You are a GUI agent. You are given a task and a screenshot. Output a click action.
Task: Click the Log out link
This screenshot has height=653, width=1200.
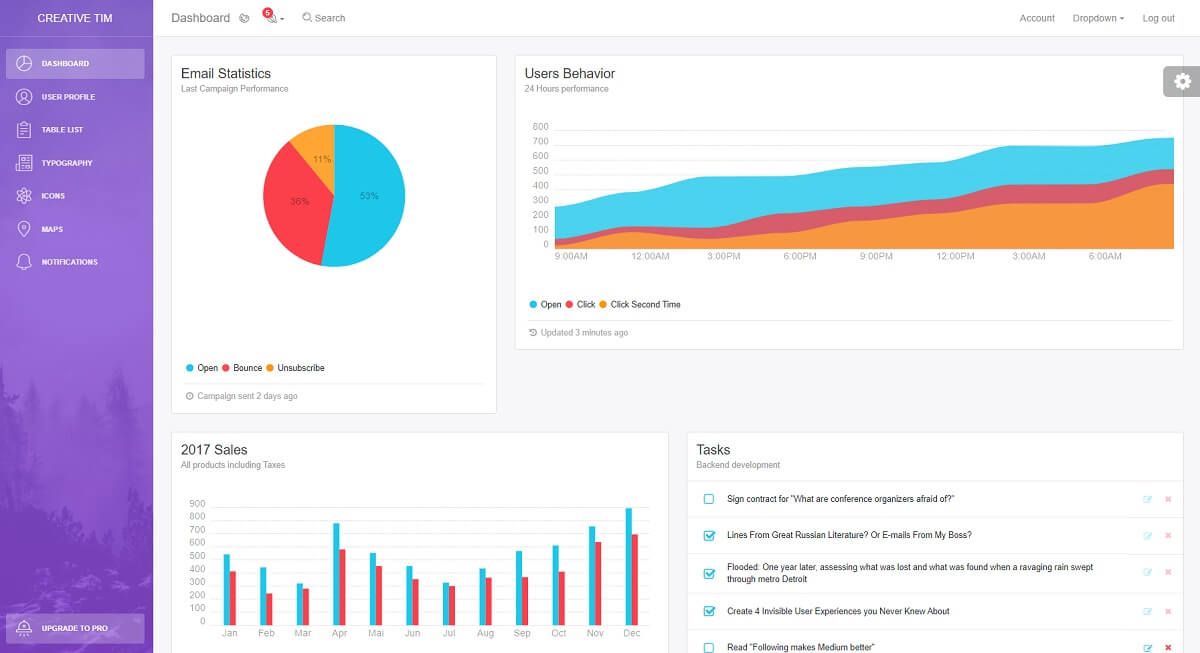1158,17
